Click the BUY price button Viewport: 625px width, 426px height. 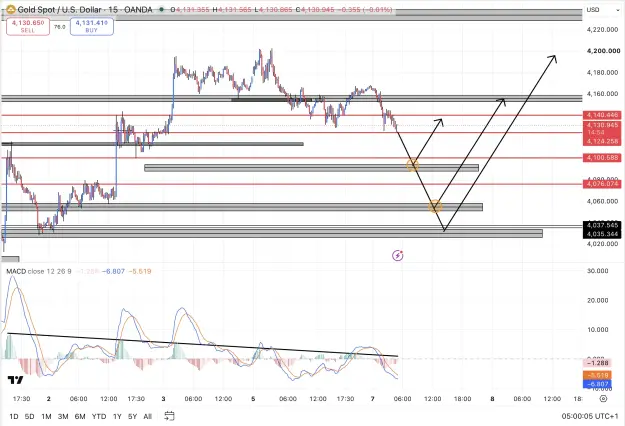point(92,26)
